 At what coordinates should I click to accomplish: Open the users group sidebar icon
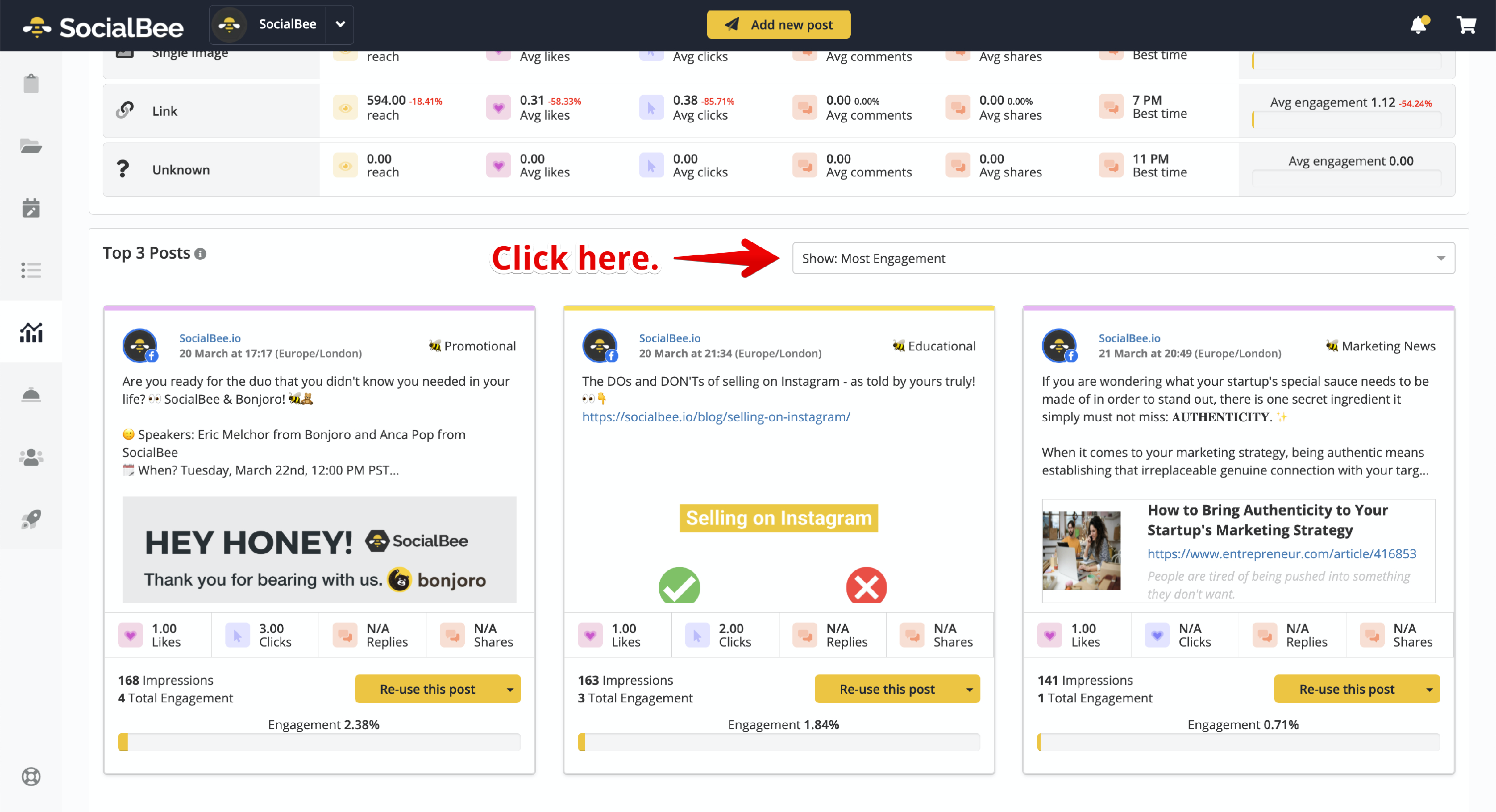(31, 458)
